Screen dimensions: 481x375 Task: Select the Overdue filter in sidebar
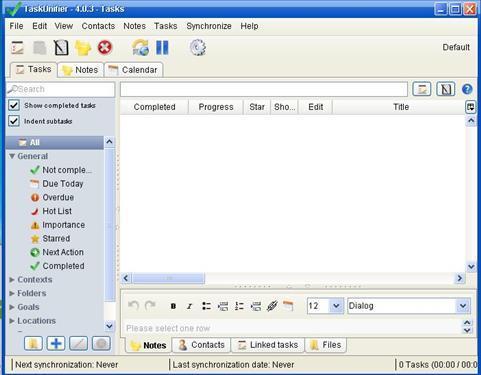click(x=58, y=197)
